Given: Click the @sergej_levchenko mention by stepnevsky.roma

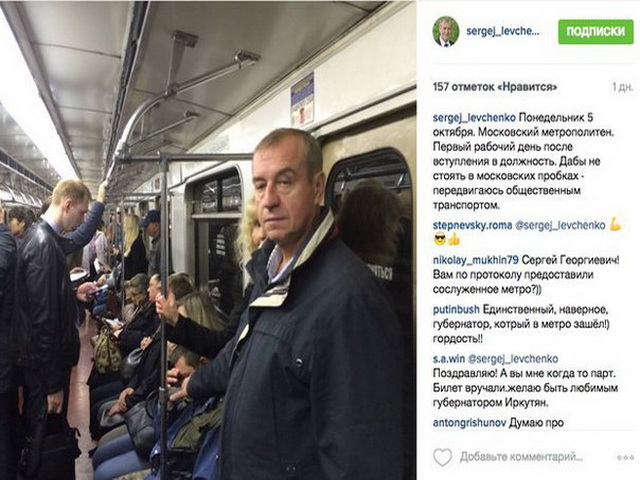Looking at the screenshot, I should pos(560,225).
